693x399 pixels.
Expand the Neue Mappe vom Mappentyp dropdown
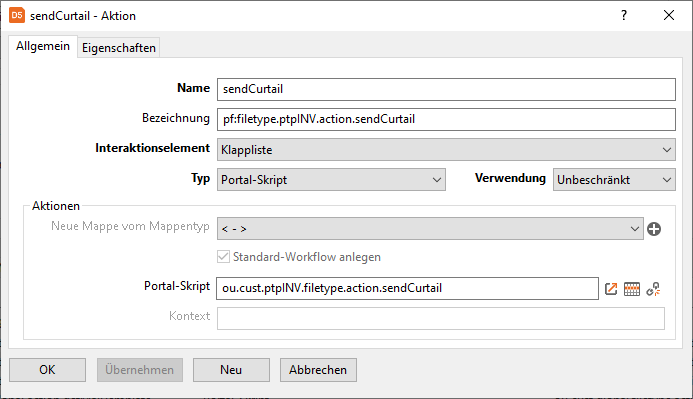pyautogui.click(x=430, y=229)
